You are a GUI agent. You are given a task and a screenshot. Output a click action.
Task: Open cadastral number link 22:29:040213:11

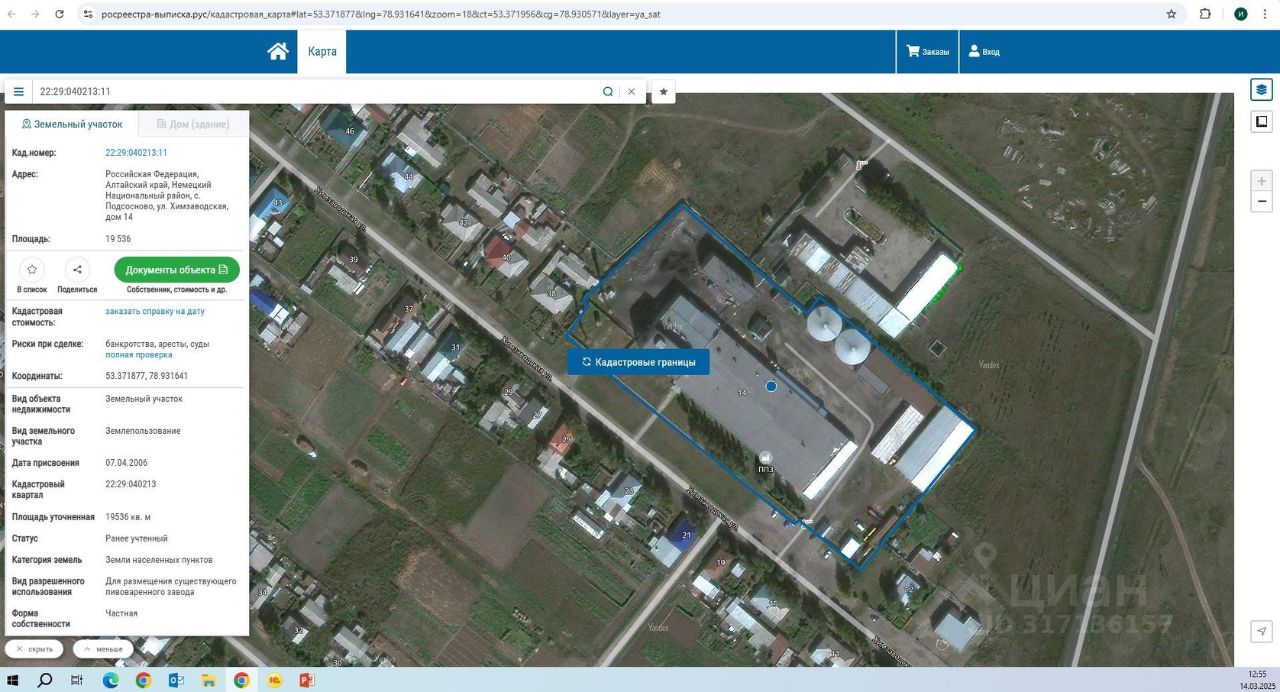pos(136,153)
